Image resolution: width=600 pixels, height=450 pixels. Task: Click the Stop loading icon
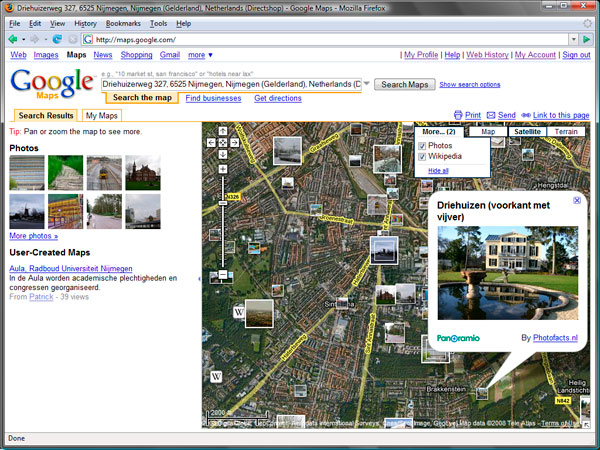click(x=72, y=39)
